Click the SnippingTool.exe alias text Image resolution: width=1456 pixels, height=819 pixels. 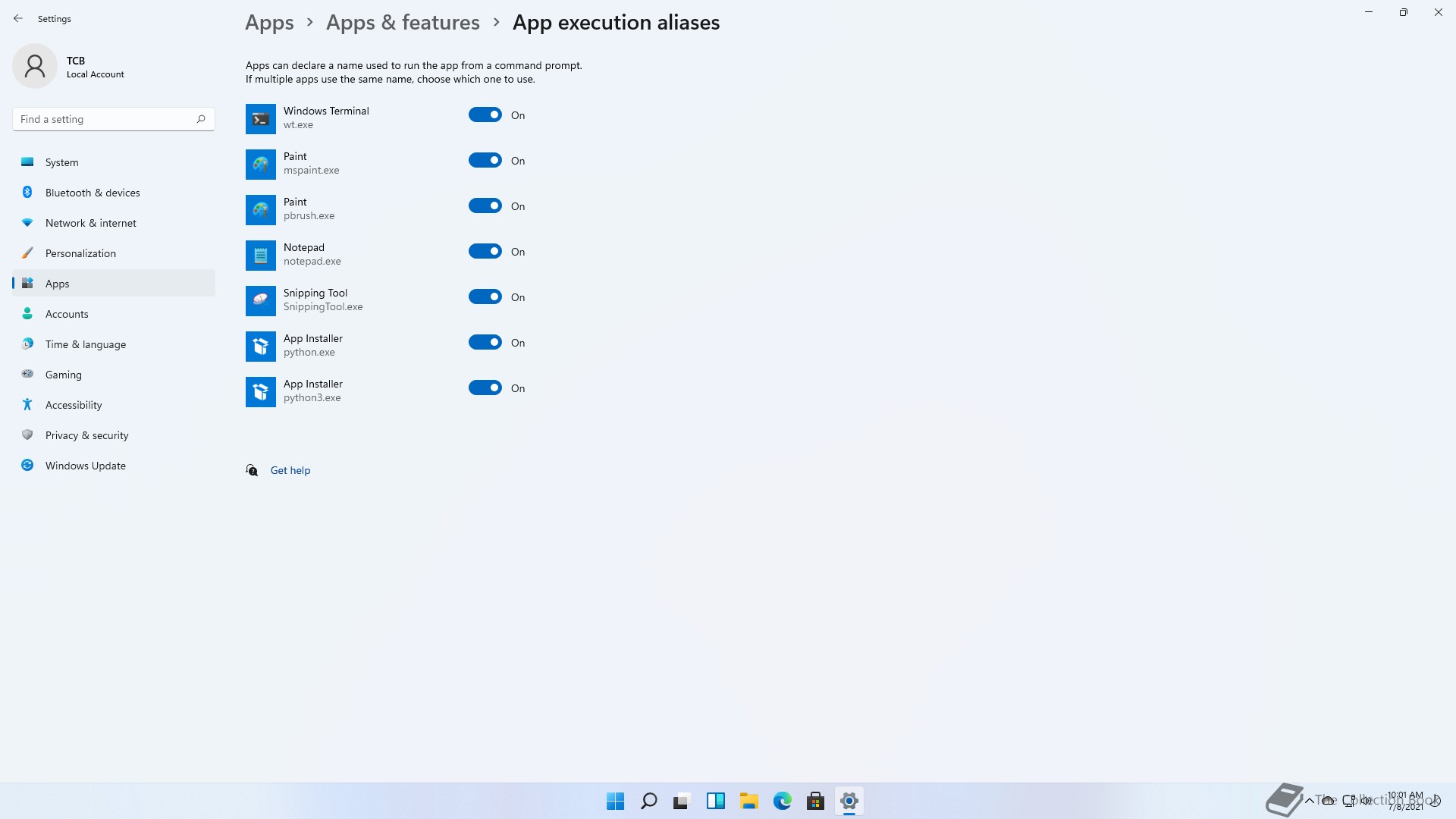coord(323,306)
